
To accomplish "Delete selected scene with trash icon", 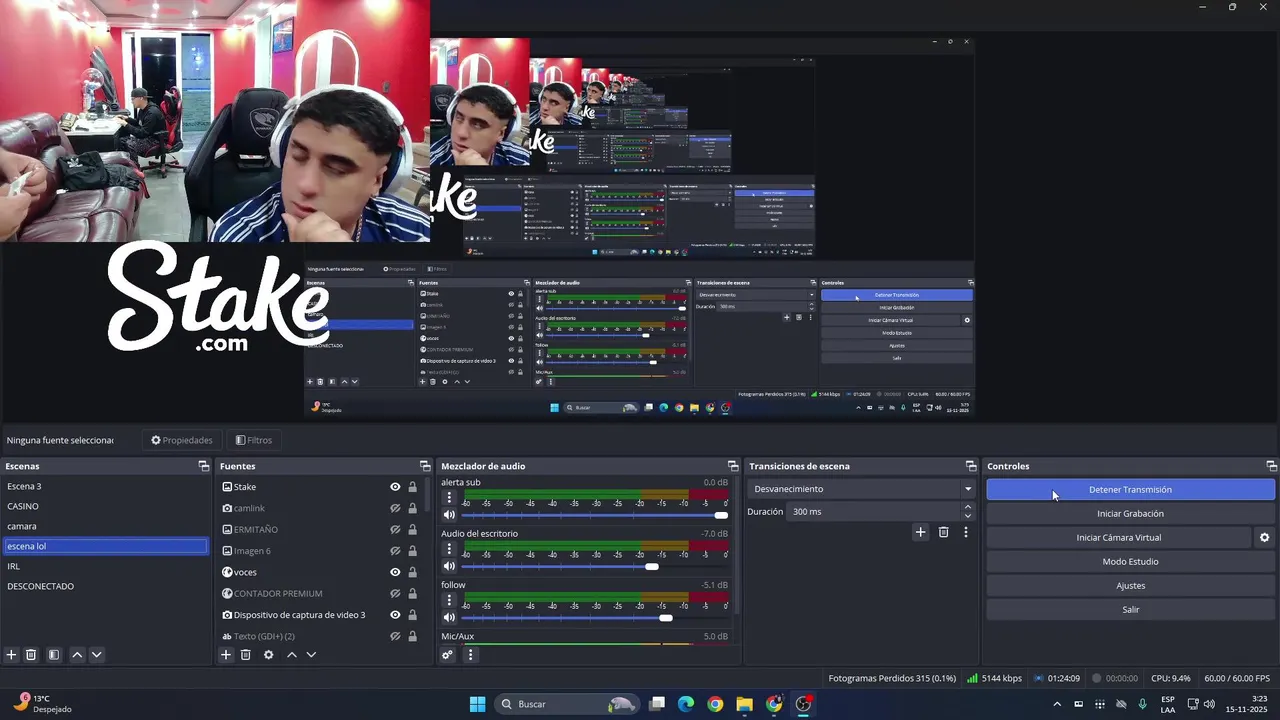I will tap(31, 655).
